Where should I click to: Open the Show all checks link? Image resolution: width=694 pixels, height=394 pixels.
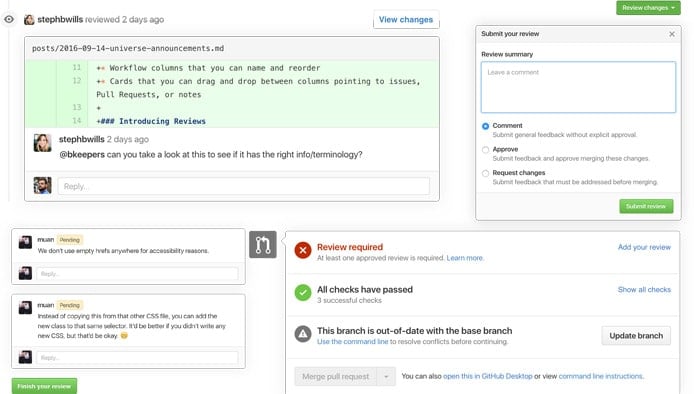click(644, 290)
